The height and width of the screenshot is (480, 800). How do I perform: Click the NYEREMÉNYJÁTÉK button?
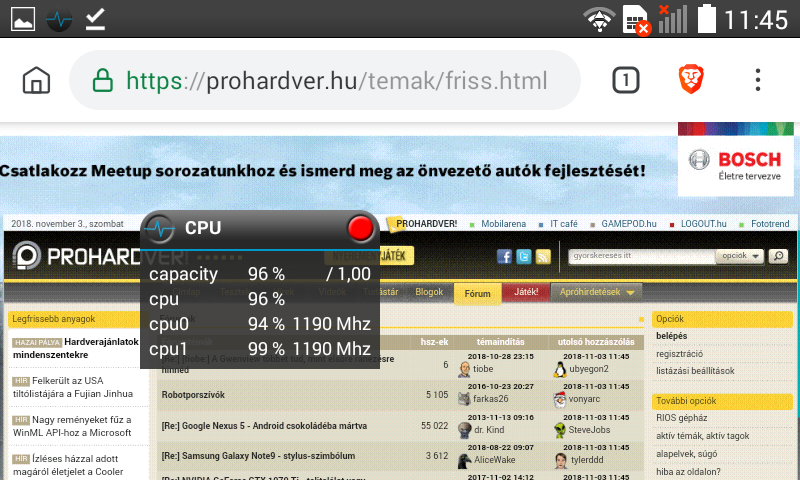pos(369,256)
